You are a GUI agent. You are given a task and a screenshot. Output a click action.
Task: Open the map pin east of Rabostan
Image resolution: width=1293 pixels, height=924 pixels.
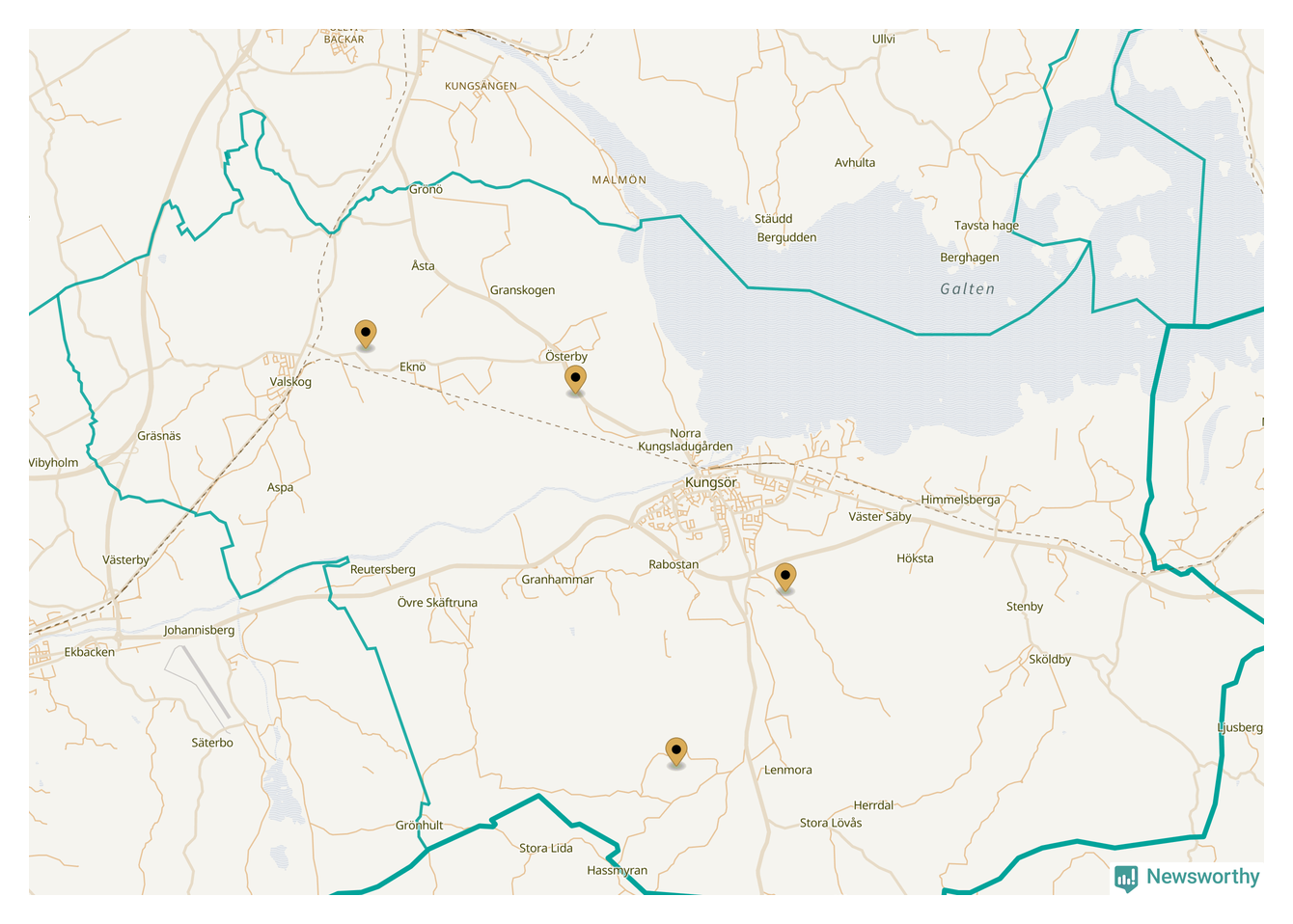coord(785,576)
